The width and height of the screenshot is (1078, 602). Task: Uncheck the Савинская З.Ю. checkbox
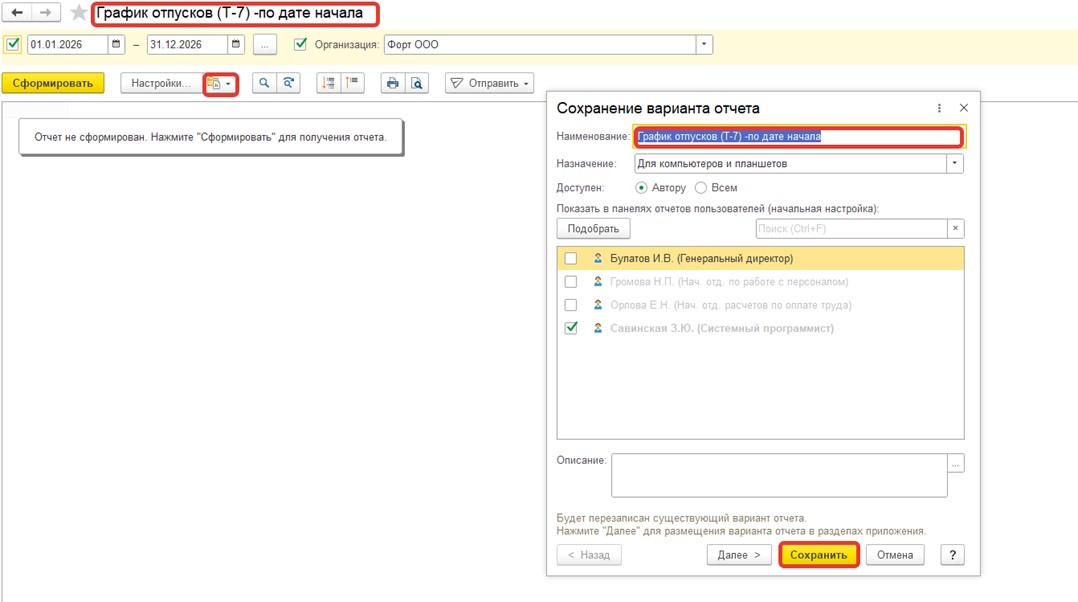pos(571,328)
